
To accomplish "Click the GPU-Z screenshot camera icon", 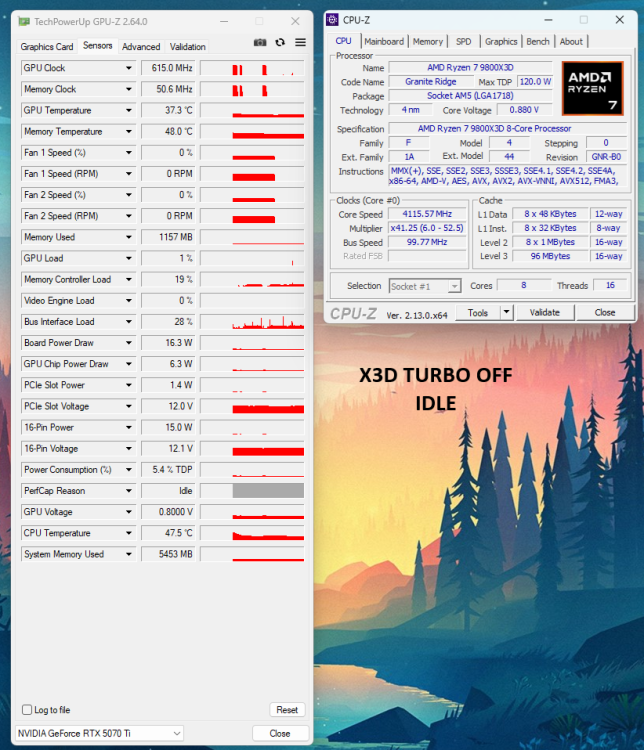I will [260, 42].
